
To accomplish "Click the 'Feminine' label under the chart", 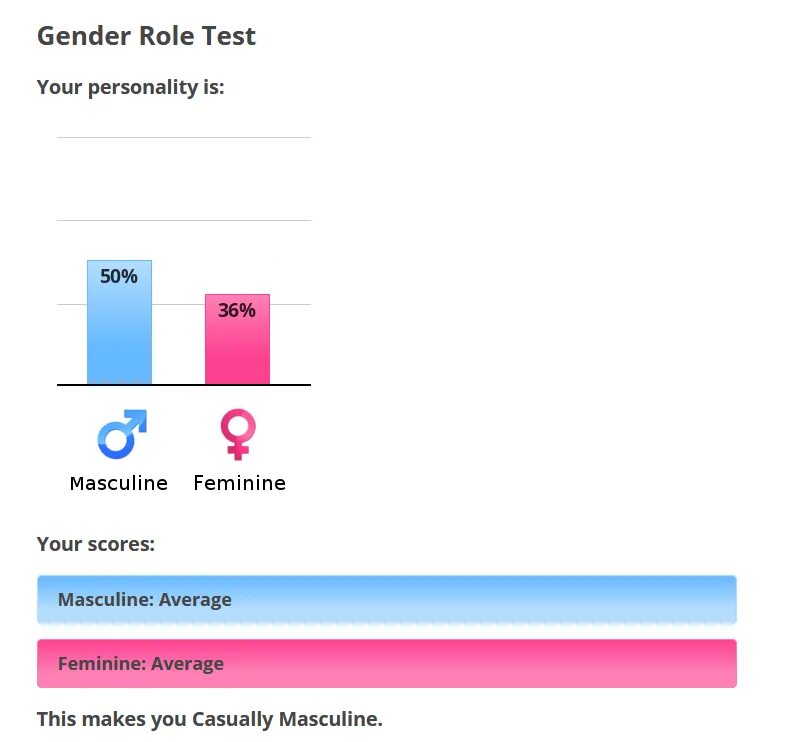I will coord(239,483).
